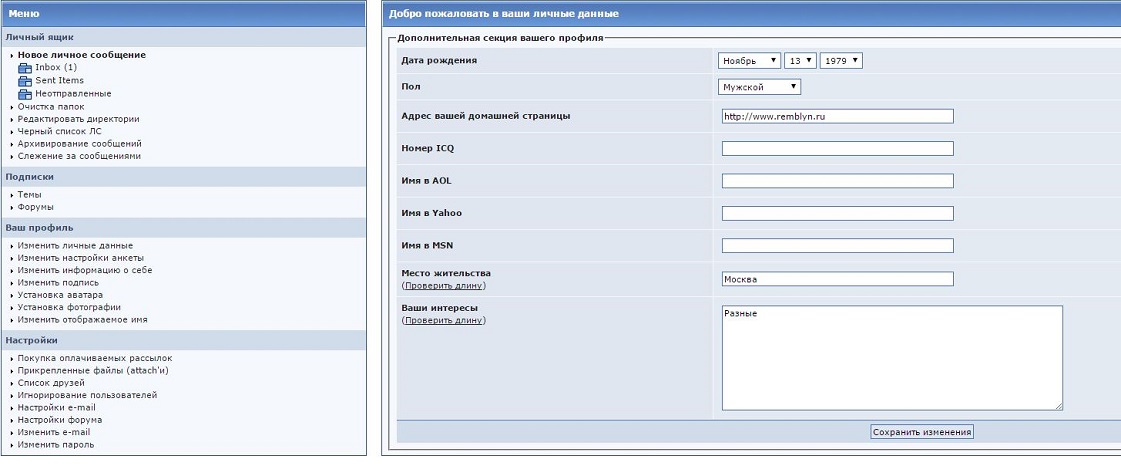1121x466 pixels.
Task: Open the birth day dropdown 13
Action: point(800,61)
